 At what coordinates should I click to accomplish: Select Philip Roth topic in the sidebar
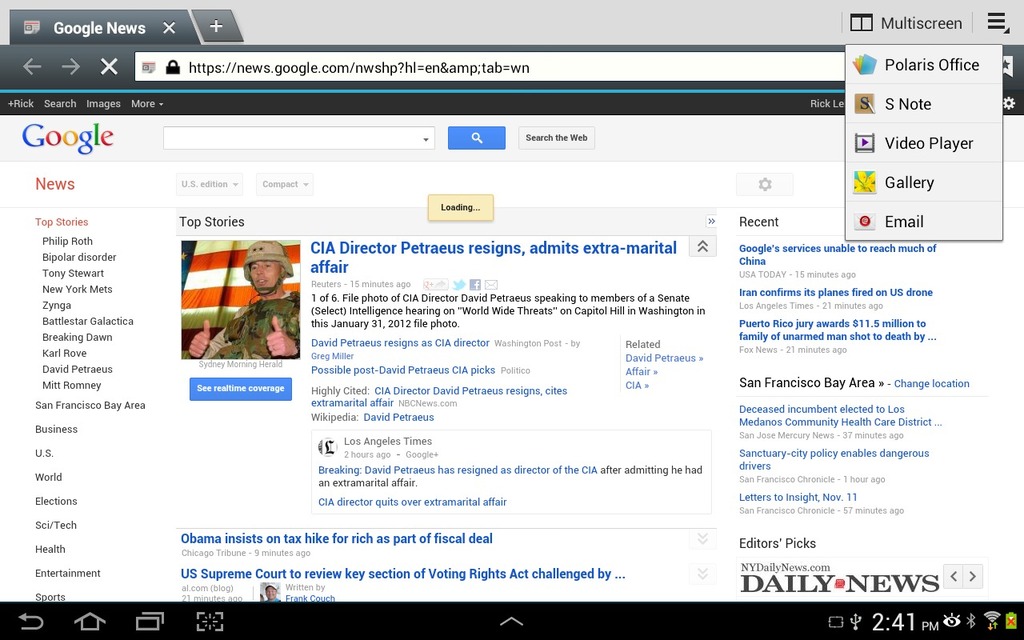pos(67,241)
